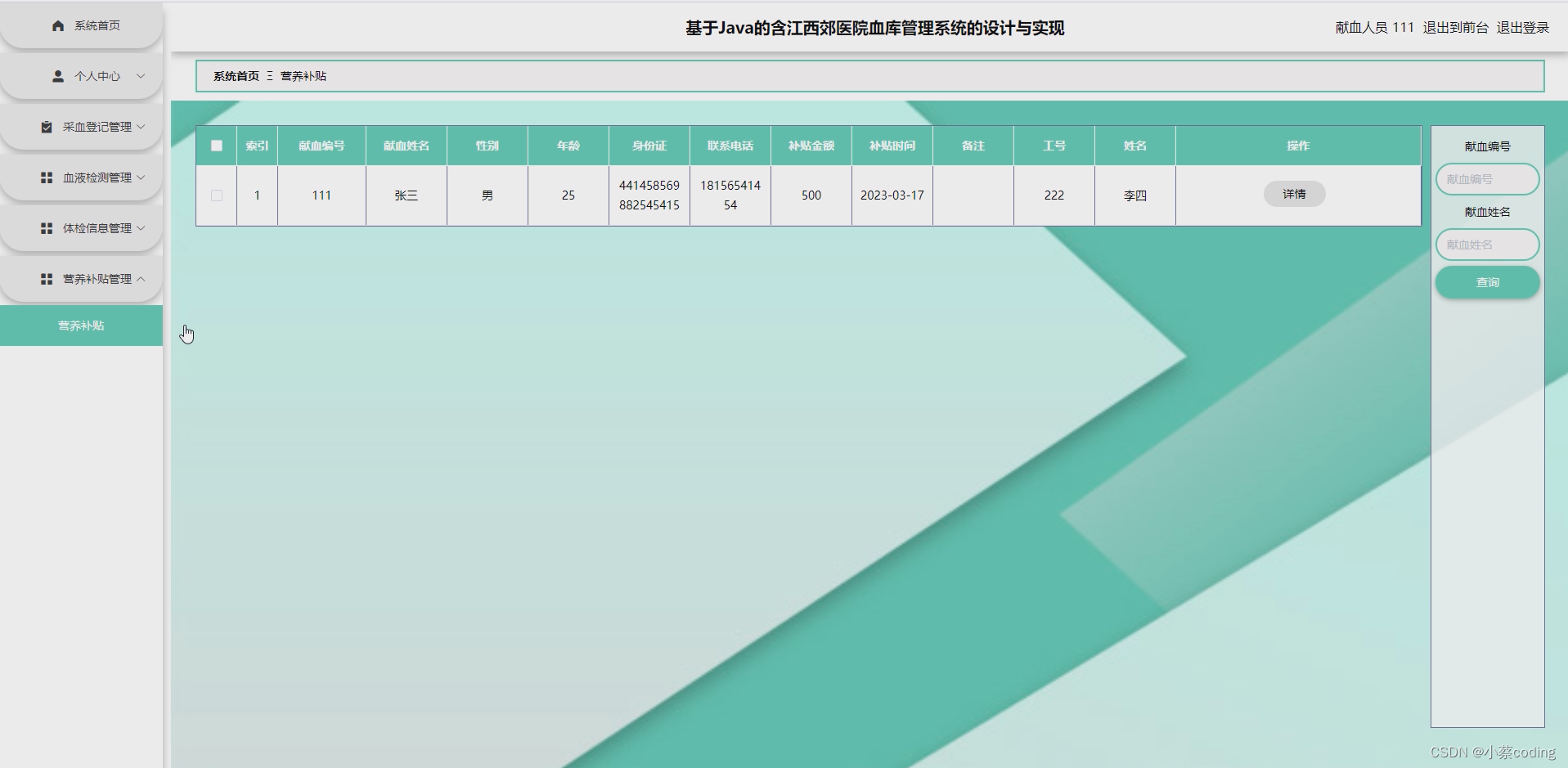The height and width of the screenshot is (768, 1568).
Task: Click the 献血姓名 column header
Action: click(x=407, y=146)
